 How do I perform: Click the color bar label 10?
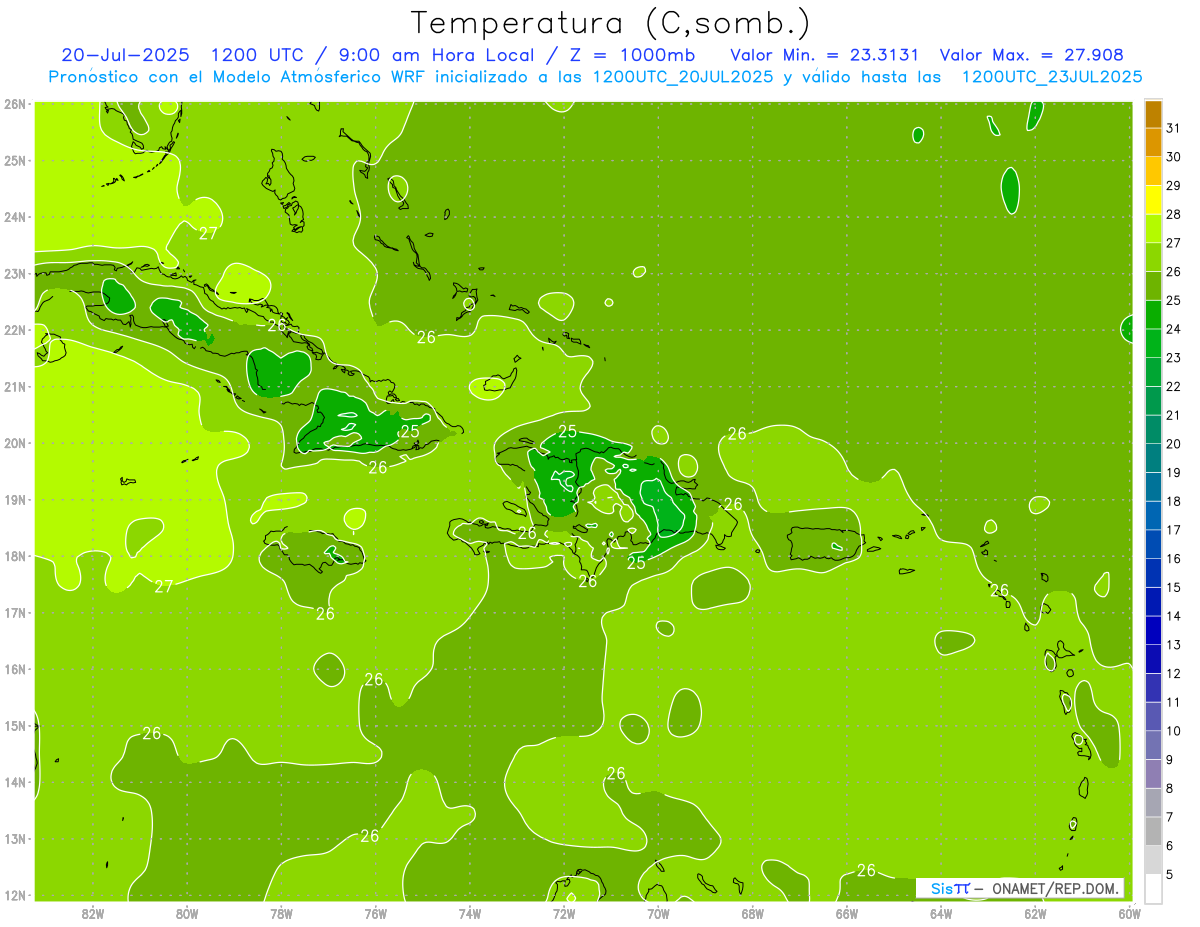[x=1174, y=731]
